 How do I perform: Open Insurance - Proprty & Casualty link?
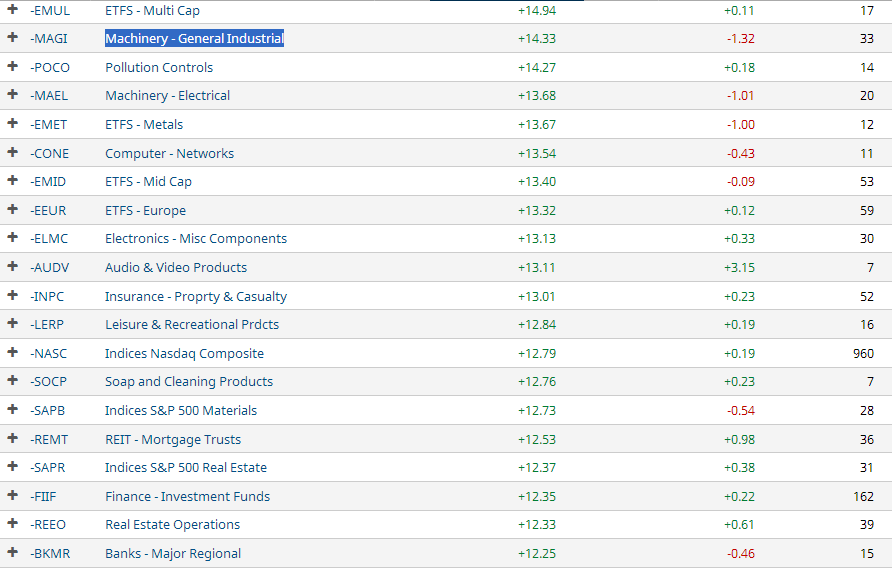(x=196, y=296)
